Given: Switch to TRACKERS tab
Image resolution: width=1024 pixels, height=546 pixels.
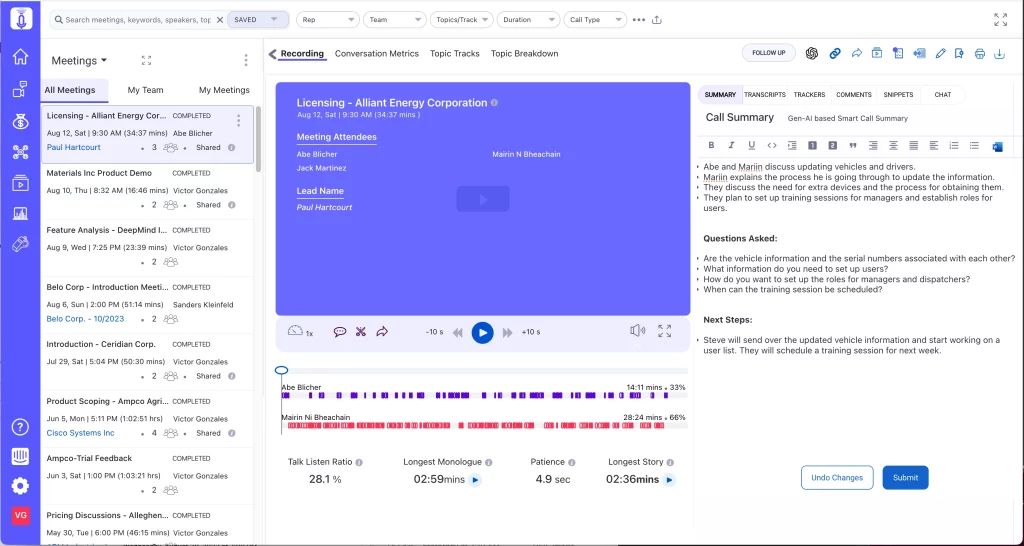Looking at the screenshot, I should point(809,95).
